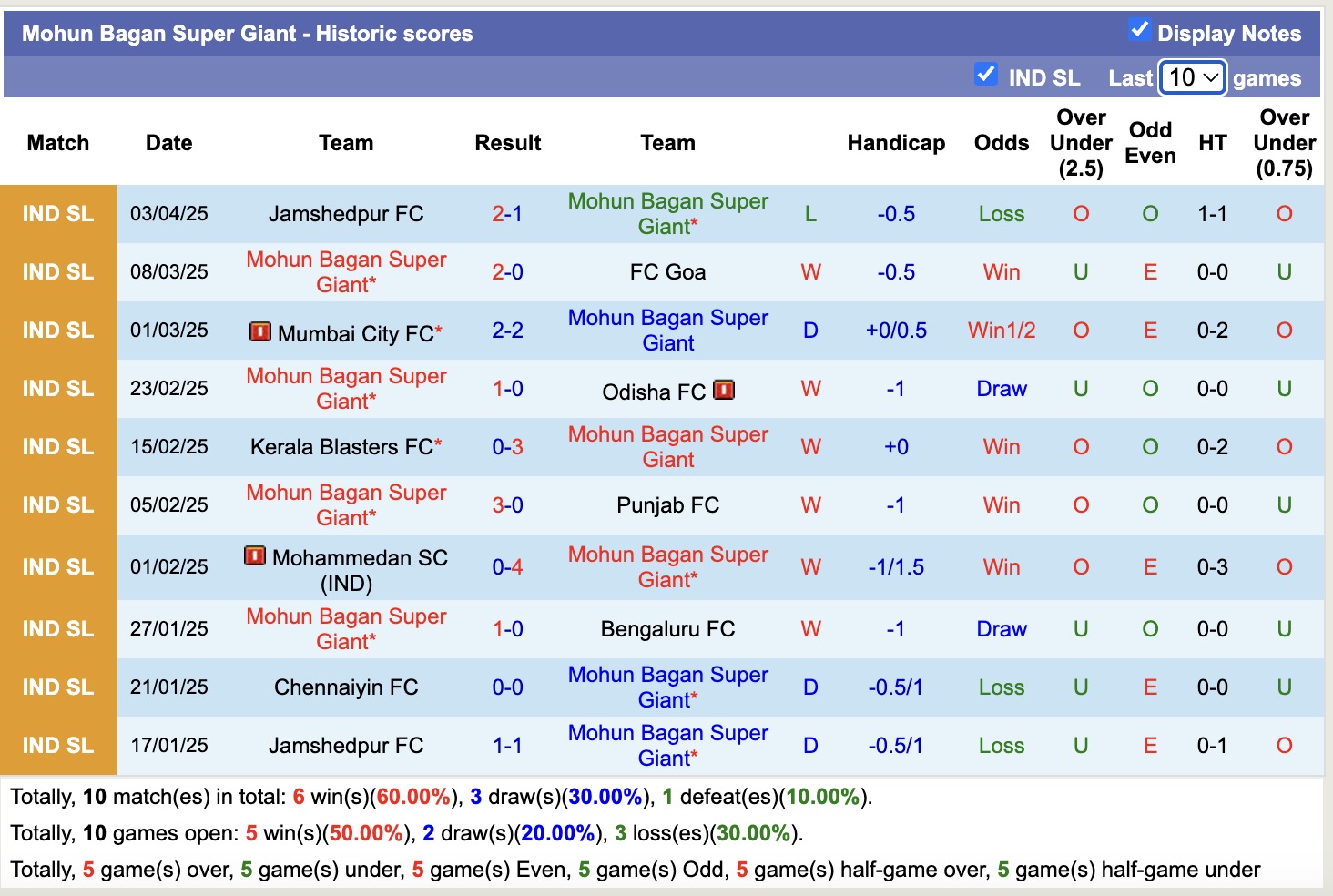Click the FC Goa team link
1333x896 pixels.
point(667,271)
